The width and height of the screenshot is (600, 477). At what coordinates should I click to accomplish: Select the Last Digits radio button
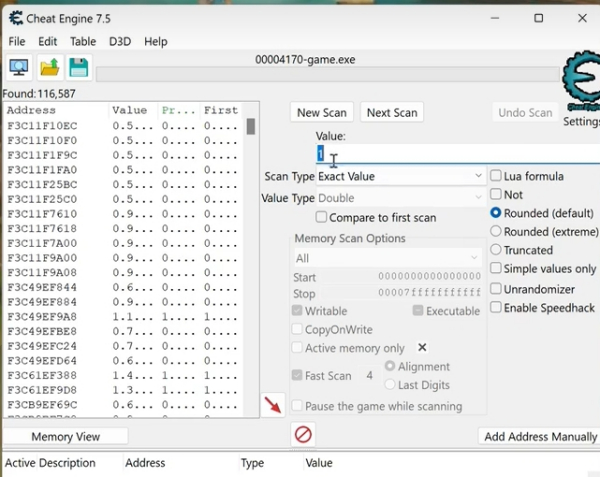tap(390, 384)
